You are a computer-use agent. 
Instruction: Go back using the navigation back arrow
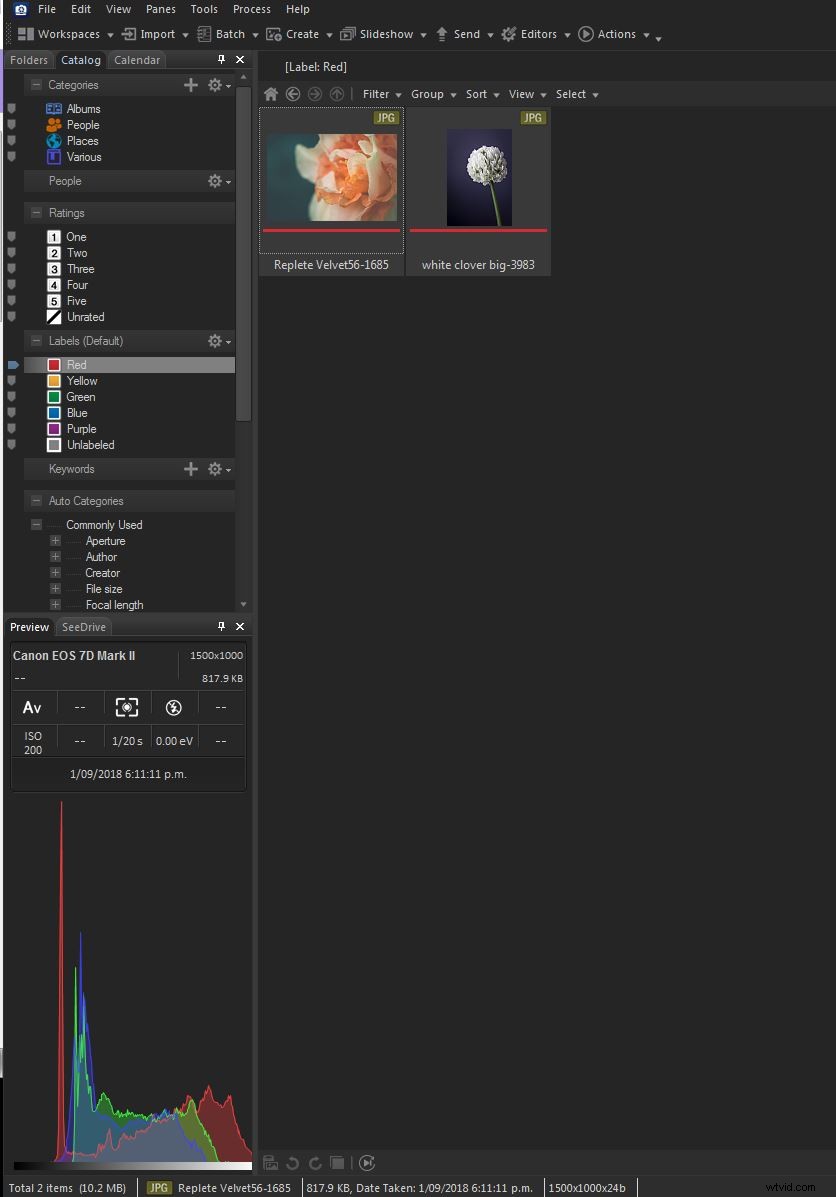point(292,94)
